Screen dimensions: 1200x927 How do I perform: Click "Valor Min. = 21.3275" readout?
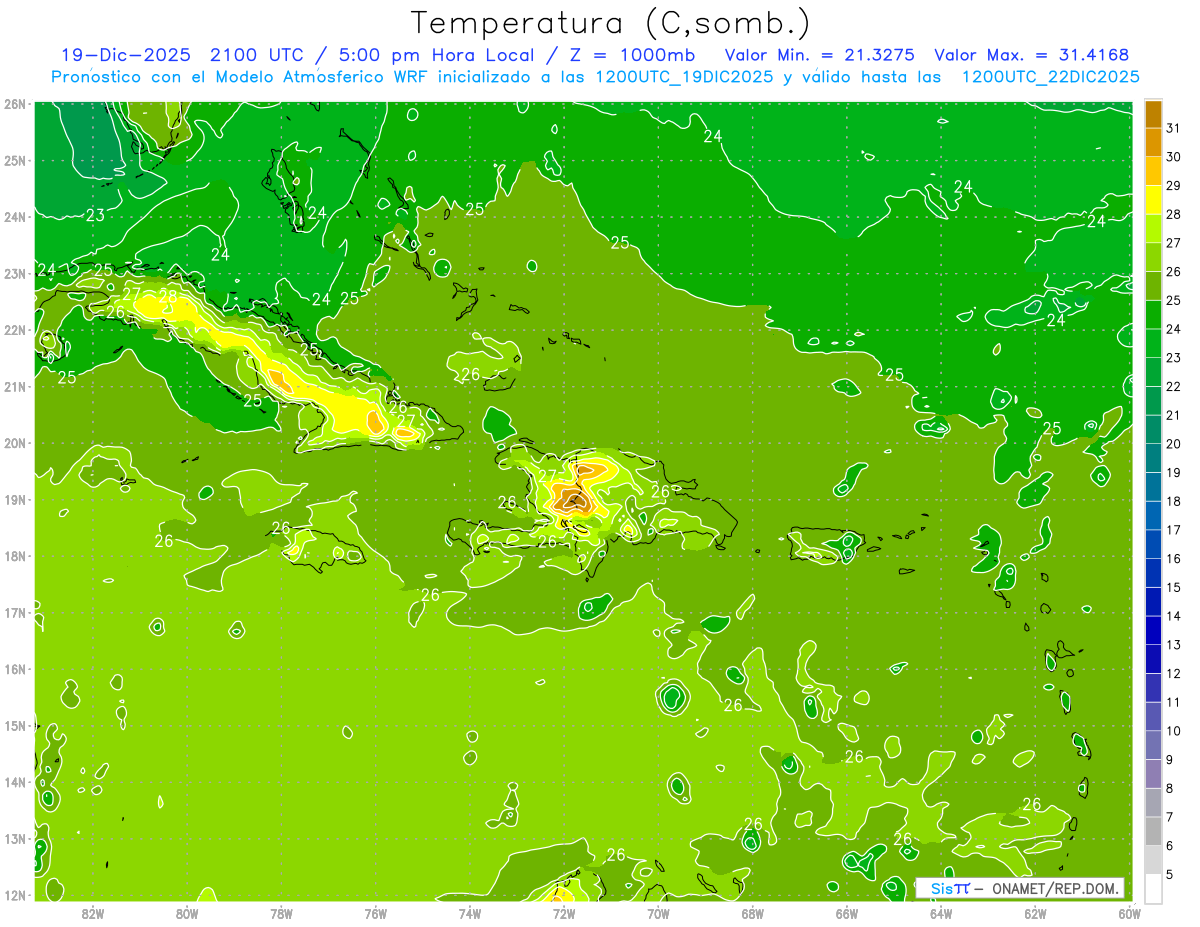click(x=820, y=54)
